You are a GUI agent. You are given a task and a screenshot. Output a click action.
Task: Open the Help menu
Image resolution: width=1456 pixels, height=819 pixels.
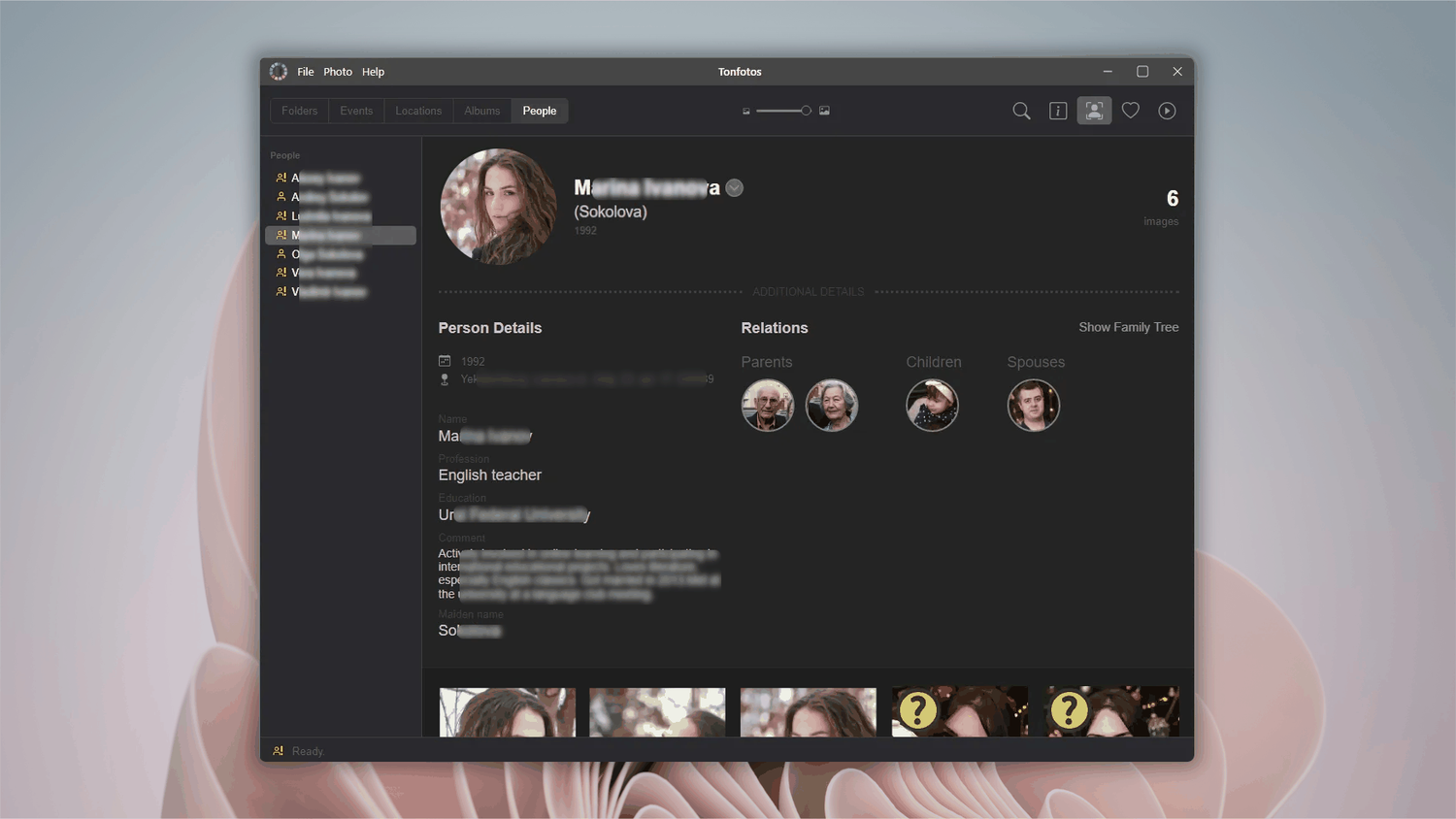(x=373, y=72)
